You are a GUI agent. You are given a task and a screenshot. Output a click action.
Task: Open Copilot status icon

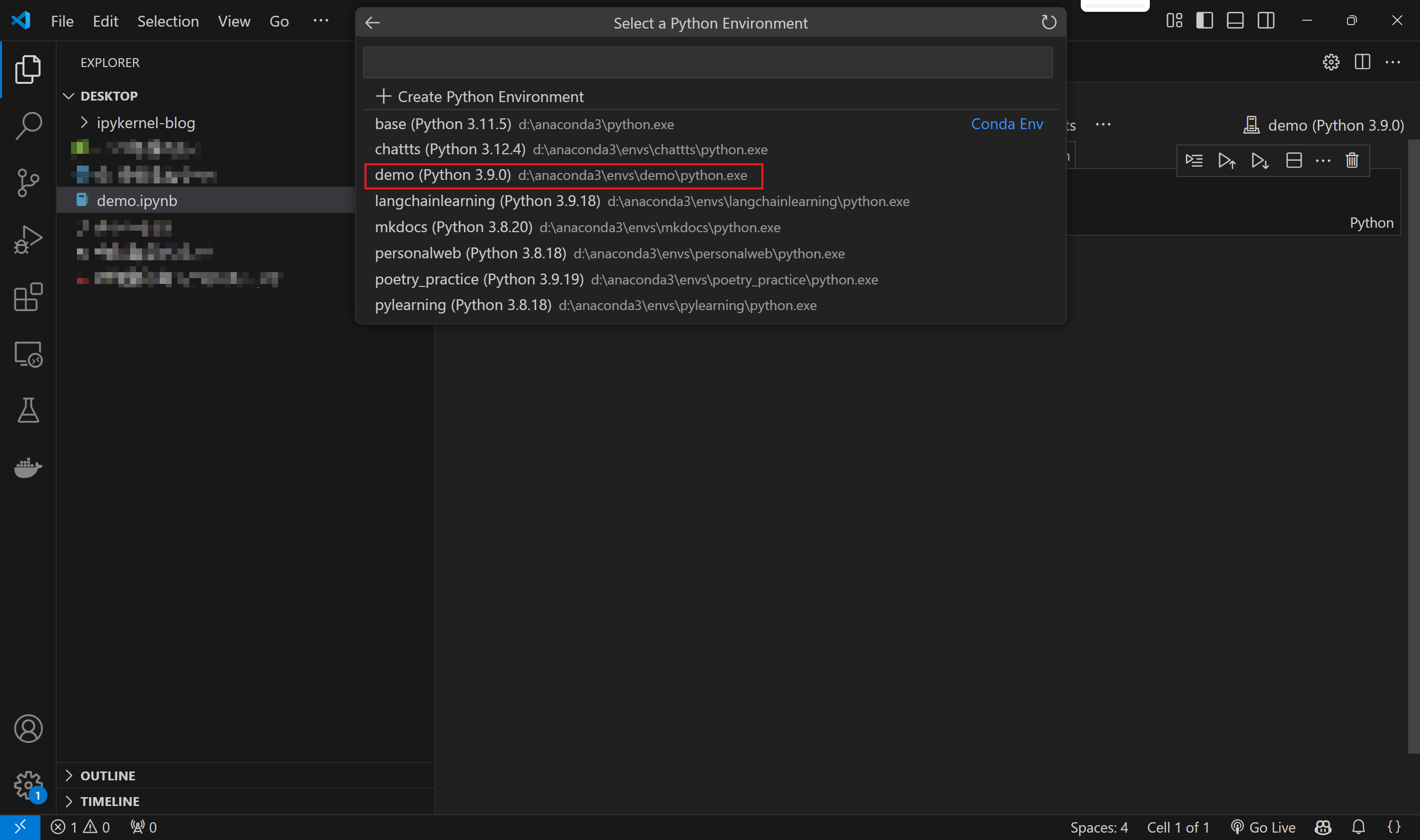point(1323,828)
